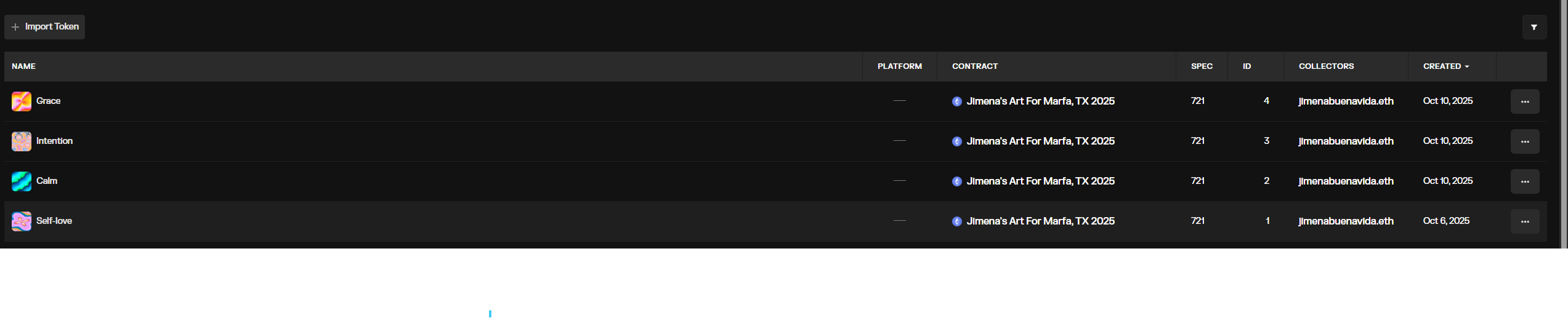Open the Intention token thumbnail
1568x318 pixels.
(x=22, y=141)
